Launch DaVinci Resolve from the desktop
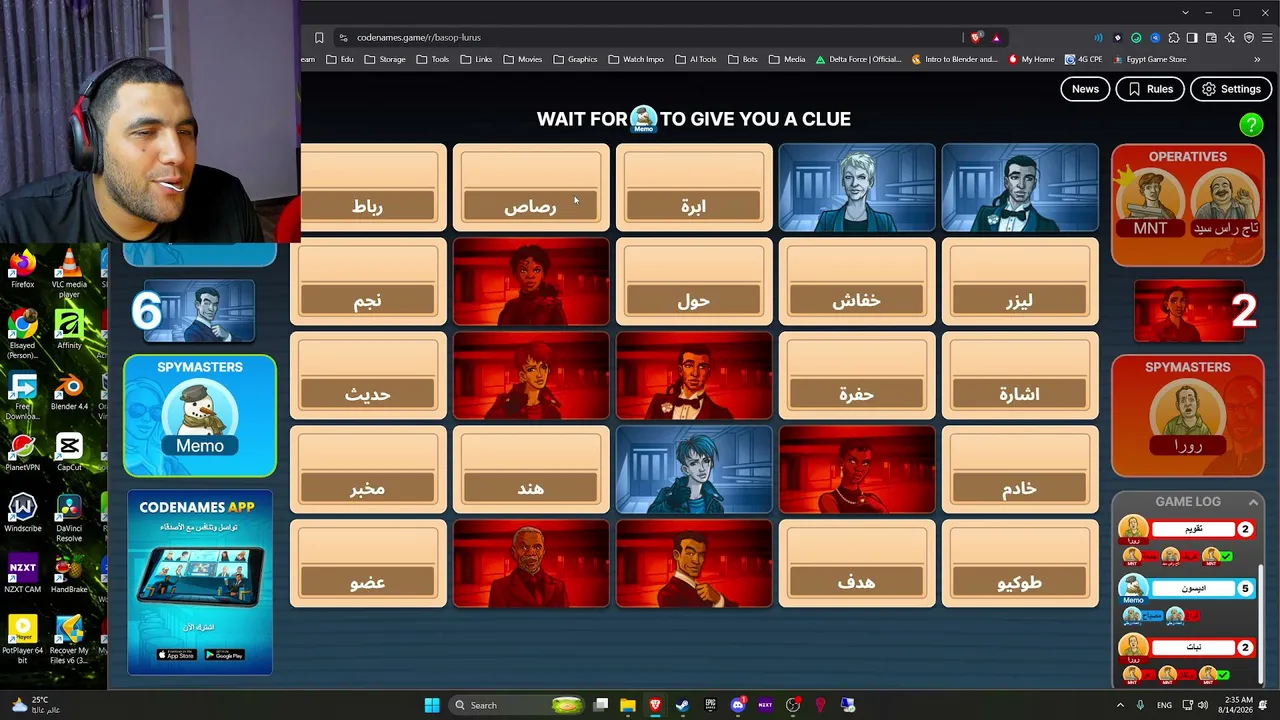Viewport: 1280px width, 720px height. click(69, 519)
